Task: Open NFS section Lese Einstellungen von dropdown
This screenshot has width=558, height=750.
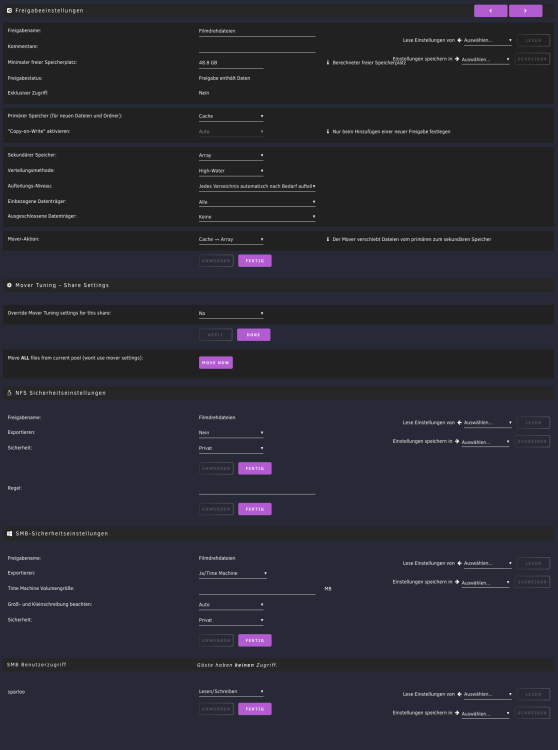Action: point(488,423)
